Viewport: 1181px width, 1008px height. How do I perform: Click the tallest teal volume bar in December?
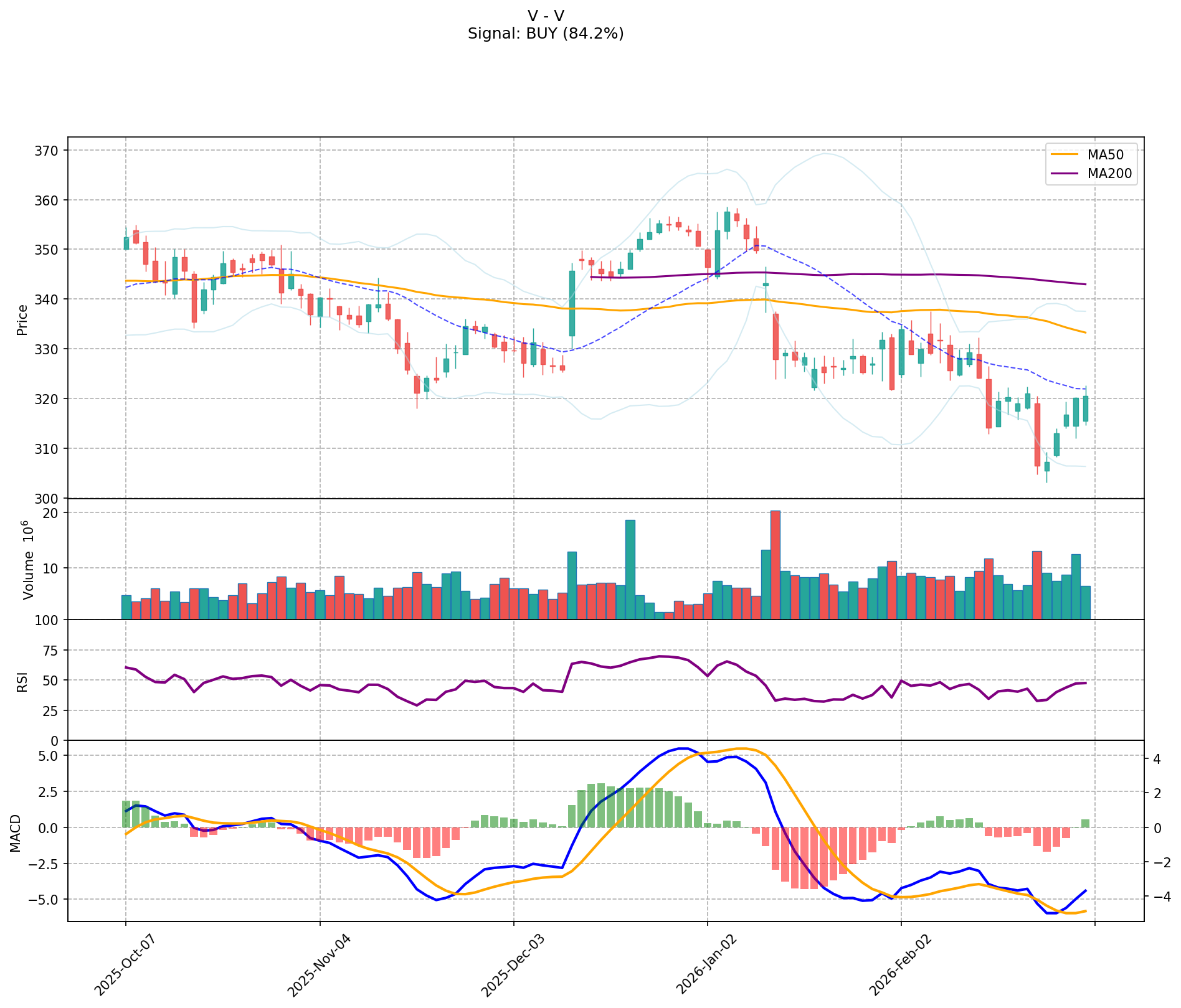(x=630, y=569)
